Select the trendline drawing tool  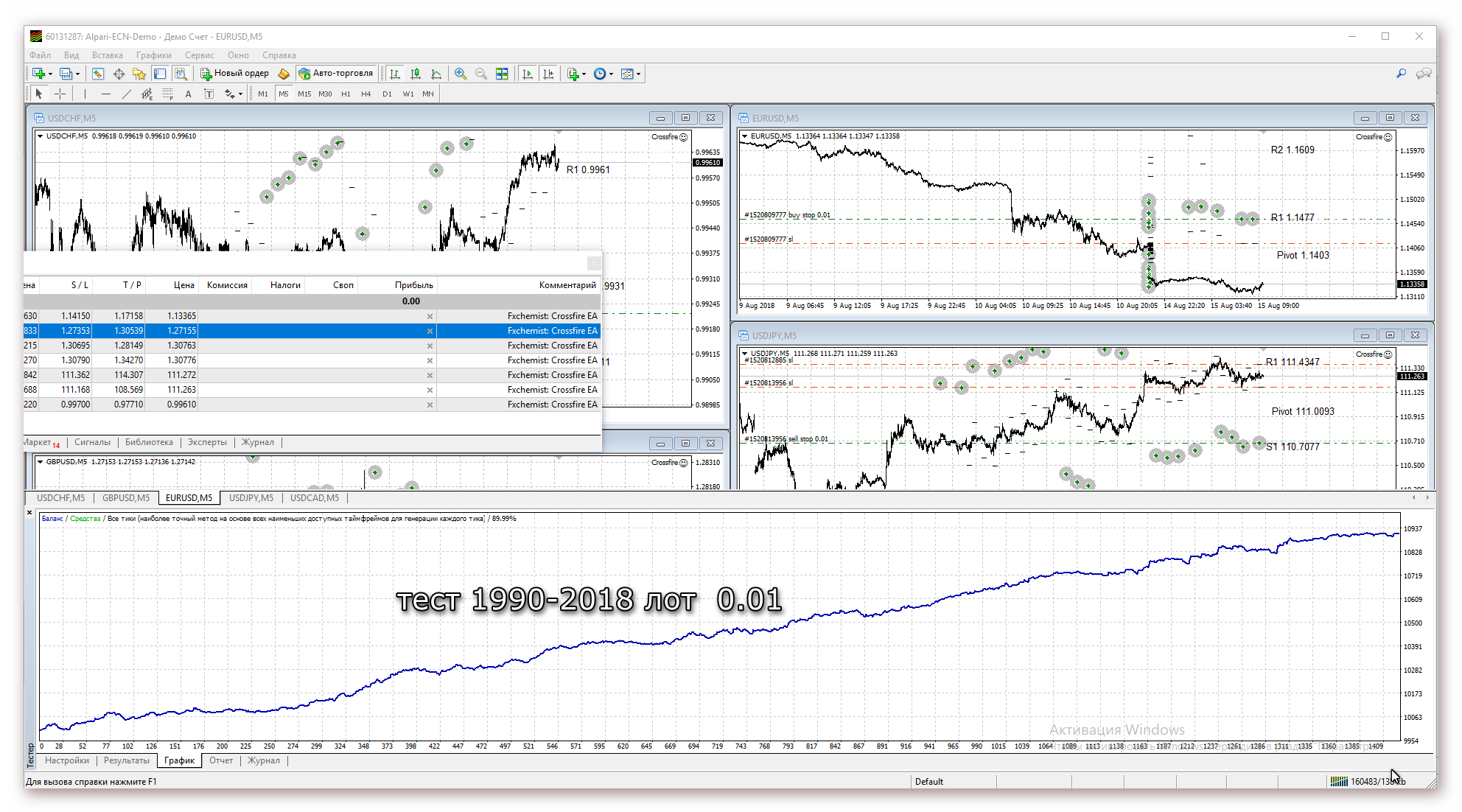pos(127,94)
